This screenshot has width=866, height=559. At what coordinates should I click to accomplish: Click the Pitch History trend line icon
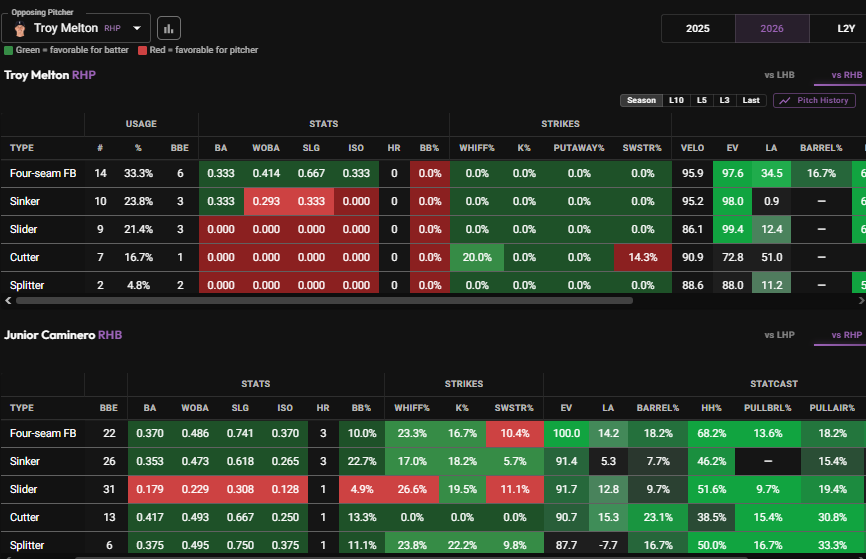(785, 101)
